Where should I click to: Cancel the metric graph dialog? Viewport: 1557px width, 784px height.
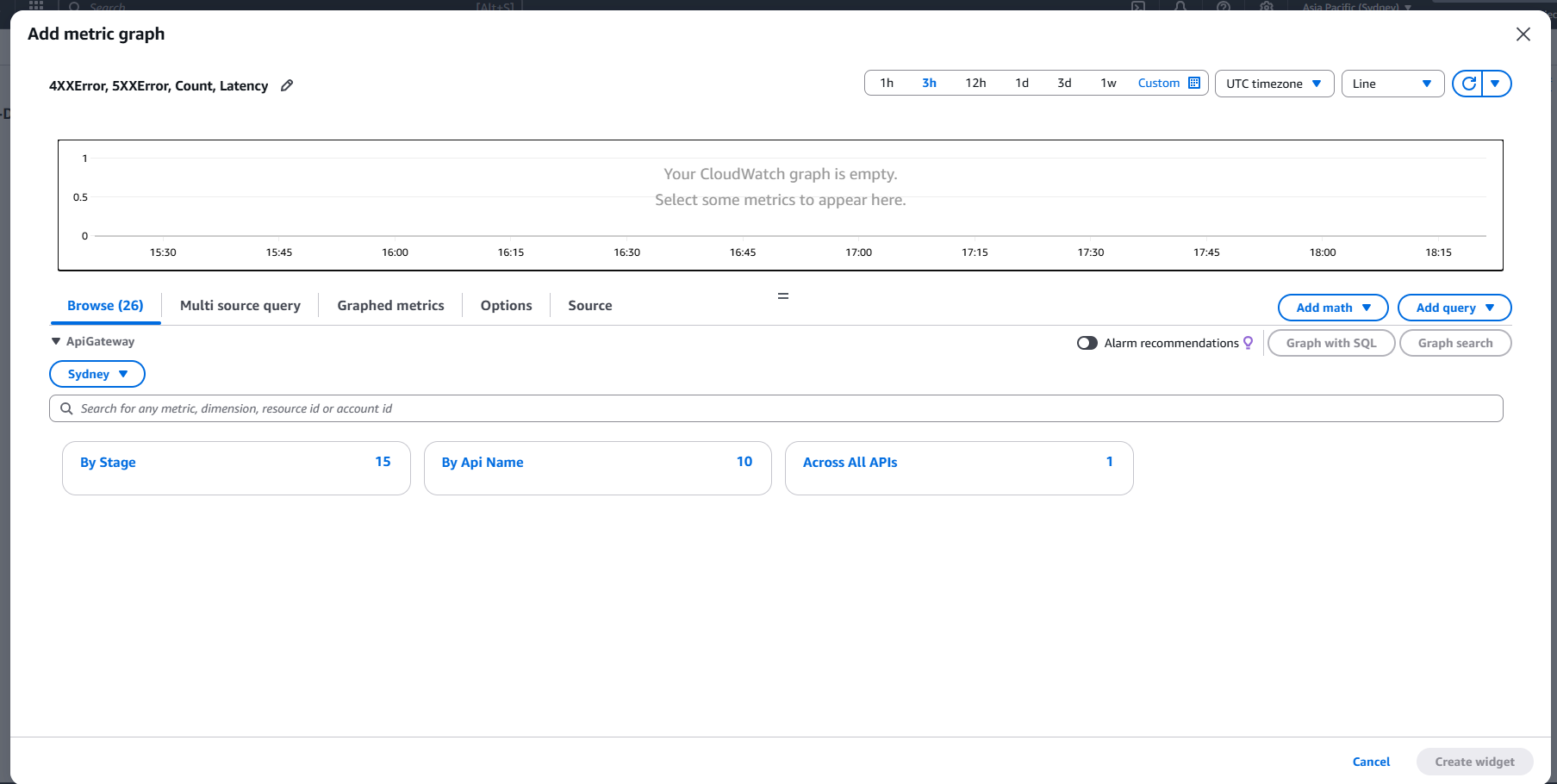pyautogui.click(x=1371, y=762)
